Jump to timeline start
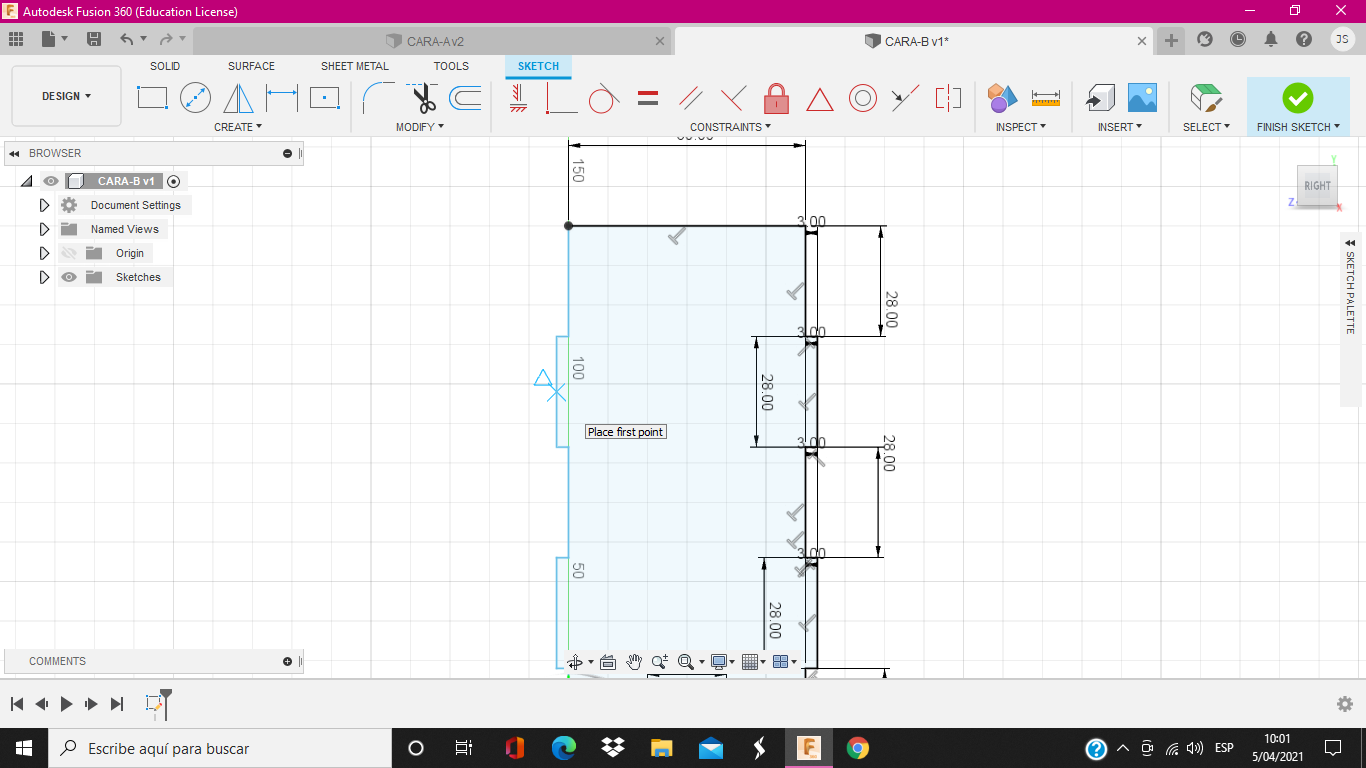 (x=17, y=704)
